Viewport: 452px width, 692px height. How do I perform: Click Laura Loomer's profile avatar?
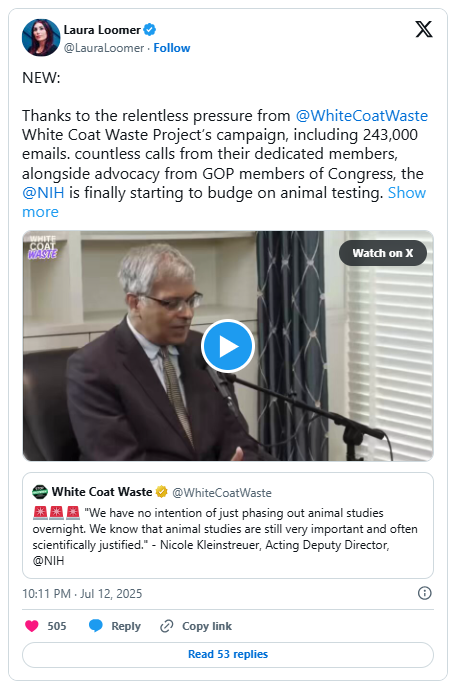(x=41, y=38)
